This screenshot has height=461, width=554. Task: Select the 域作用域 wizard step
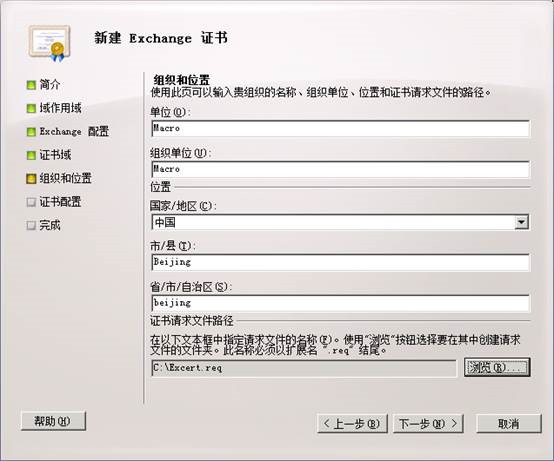(60, 108)
